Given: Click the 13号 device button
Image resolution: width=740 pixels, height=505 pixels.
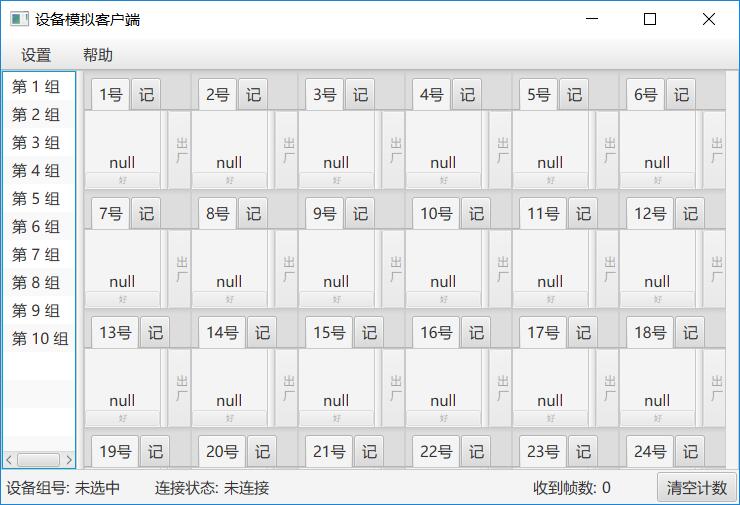Looking at the screenshot, I should [115, 332].
